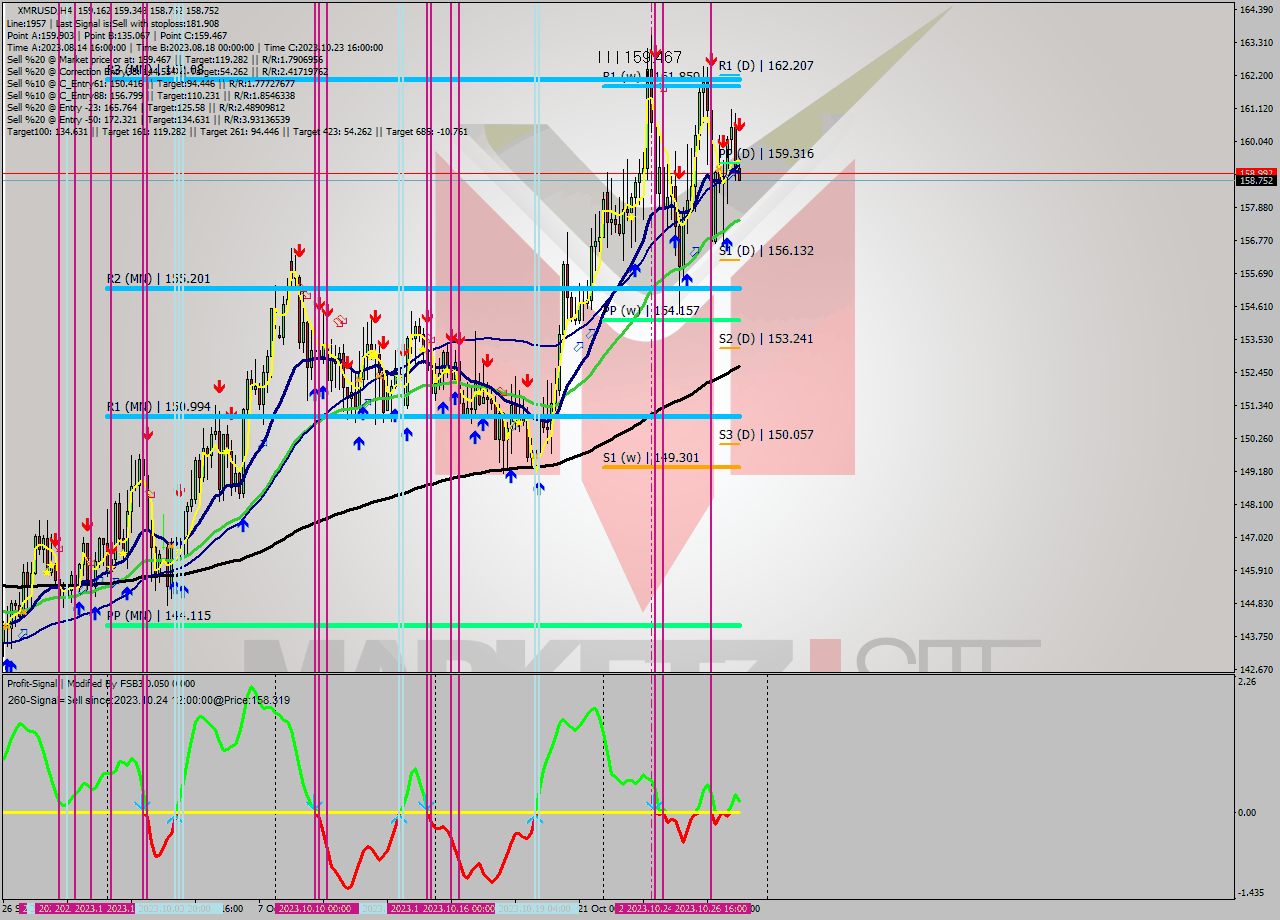Click the 'PP (D) | 159.316' pivot label
Viewport: 1280px width, 920px height.
coord(765,154)
